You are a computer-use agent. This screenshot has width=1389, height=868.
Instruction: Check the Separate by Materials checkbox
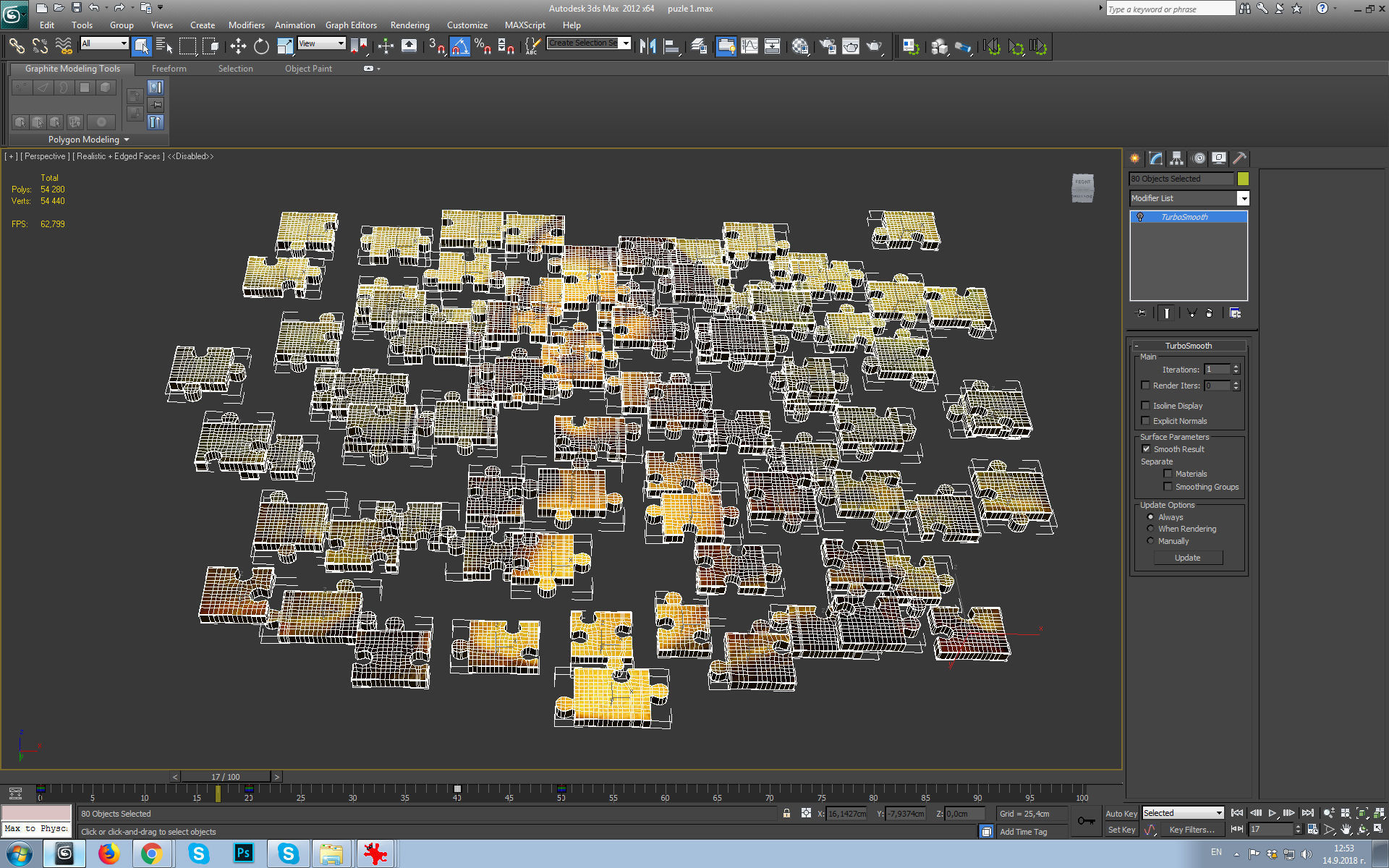coord(1168,474)
